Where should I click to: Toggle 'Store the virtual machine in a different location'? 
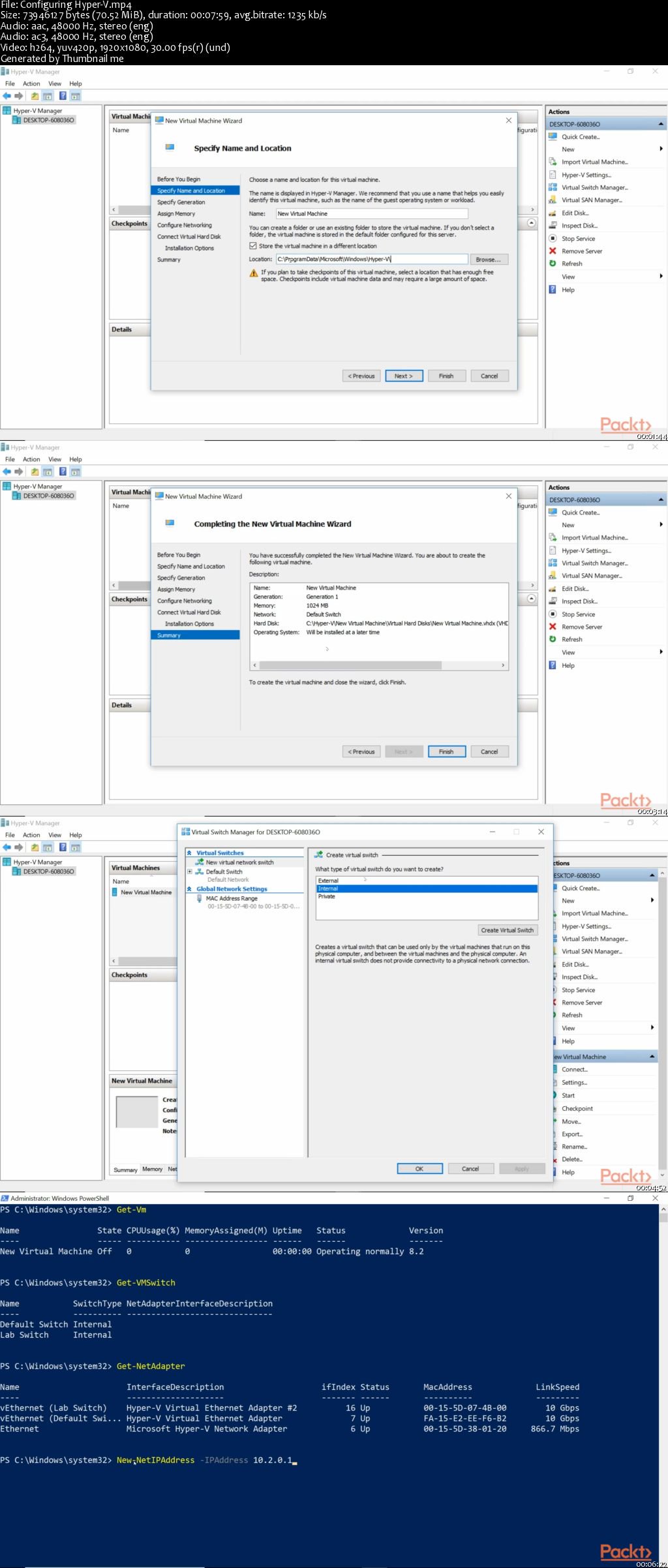coord(253,246)
